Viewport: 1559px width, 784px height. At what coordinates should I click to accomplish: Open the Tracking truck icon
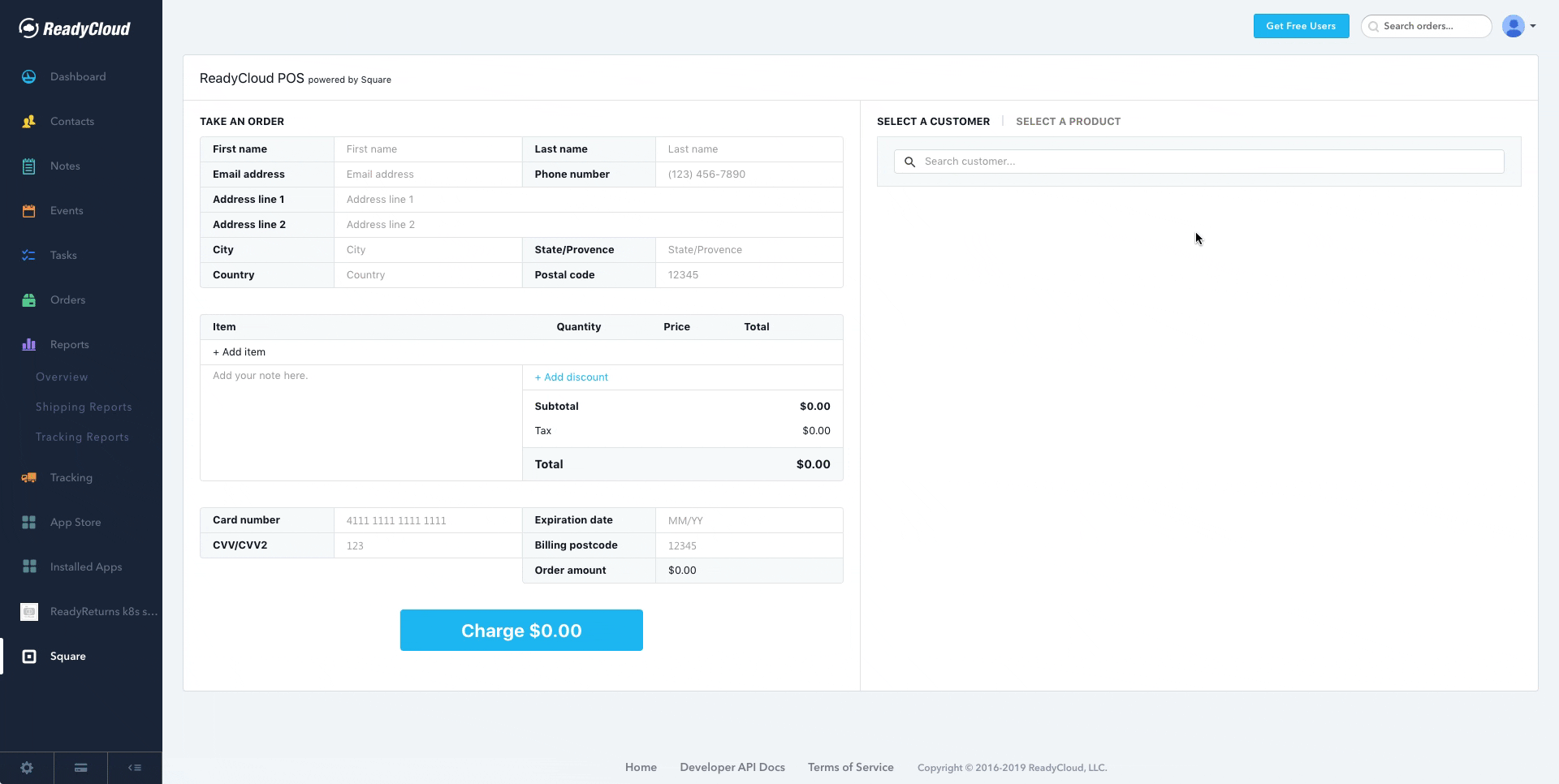tap(29, 477)
